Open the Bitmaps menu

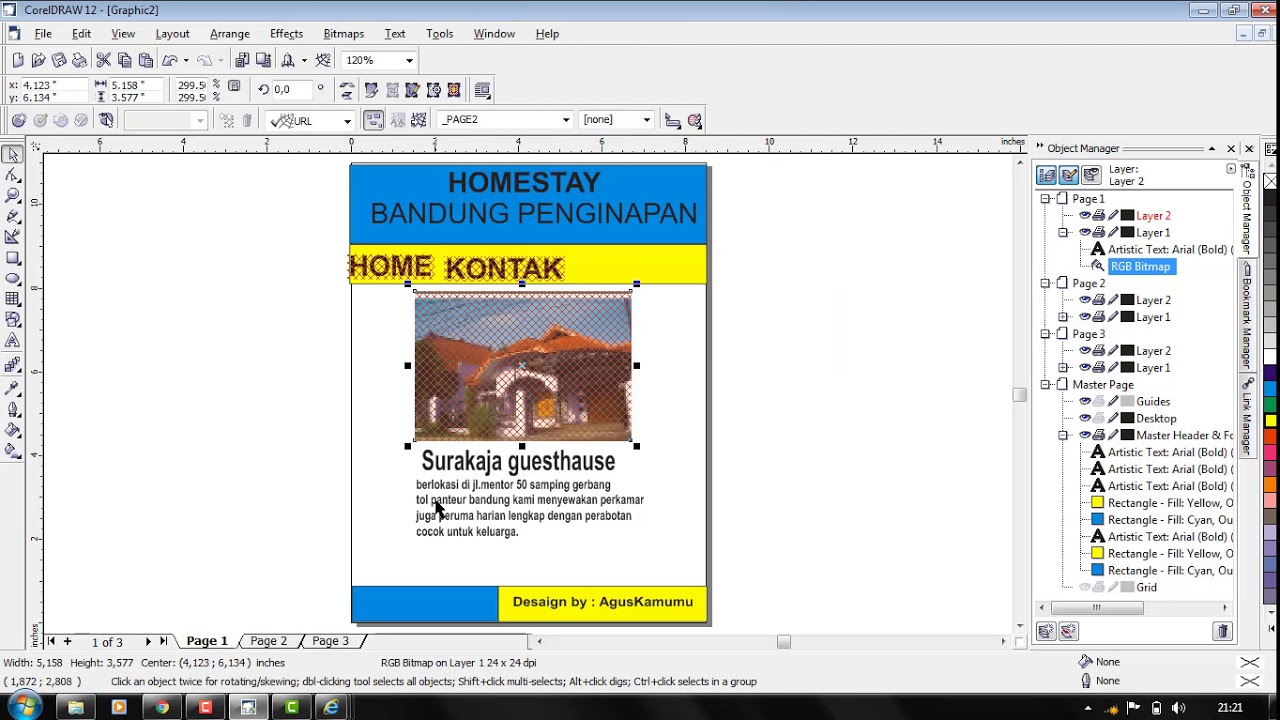343,33
